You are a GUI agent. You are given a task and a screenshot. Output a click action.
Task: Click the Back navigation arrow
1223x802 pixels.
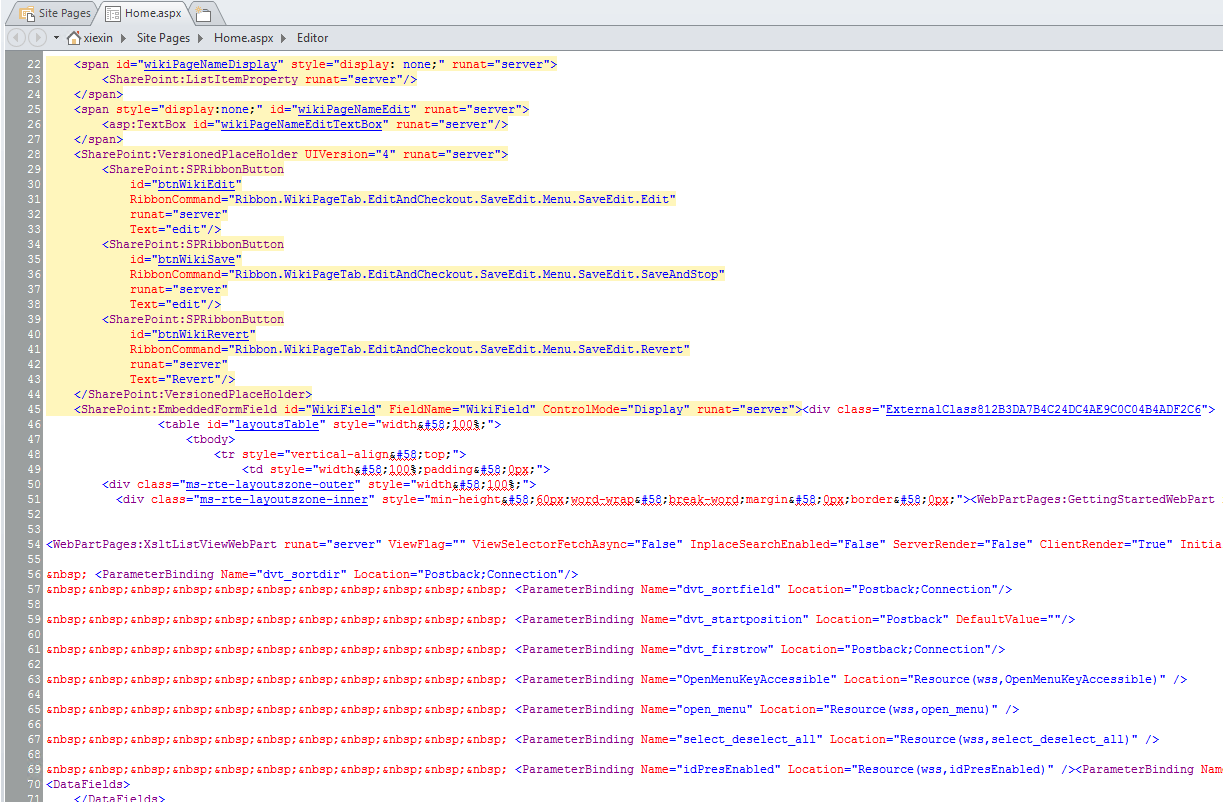[x=16, y=37]
